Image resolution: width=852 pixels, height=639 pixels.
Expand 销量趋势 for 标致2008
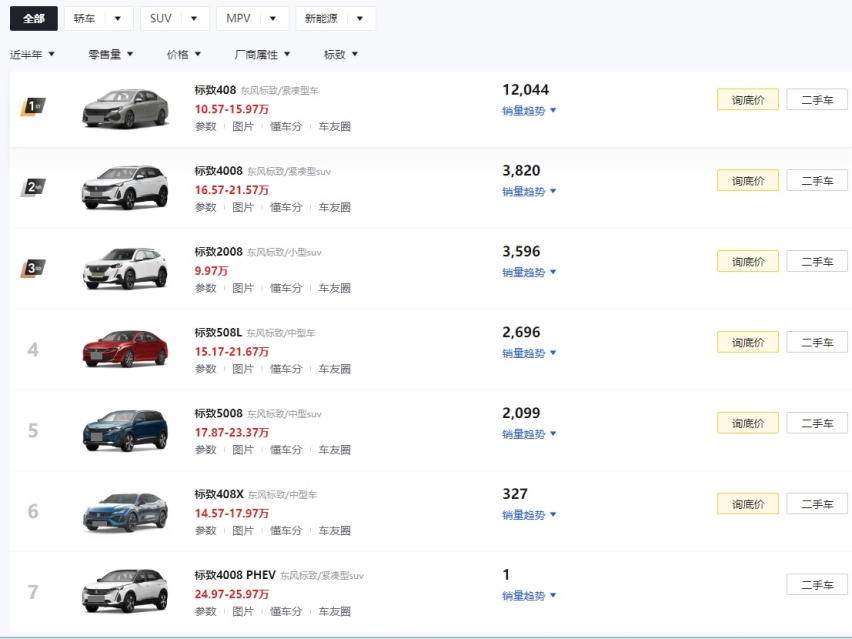point(529,272)
